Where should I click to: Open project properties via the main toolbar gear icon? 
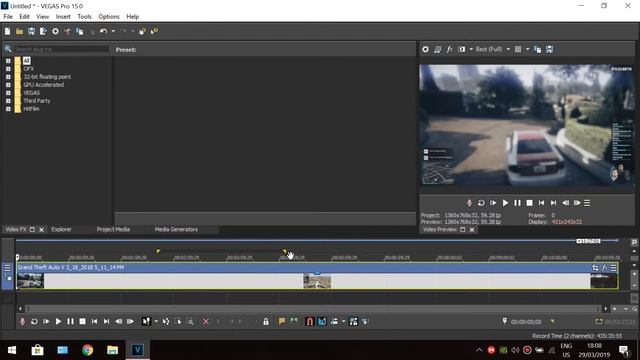tap(55, 31)
